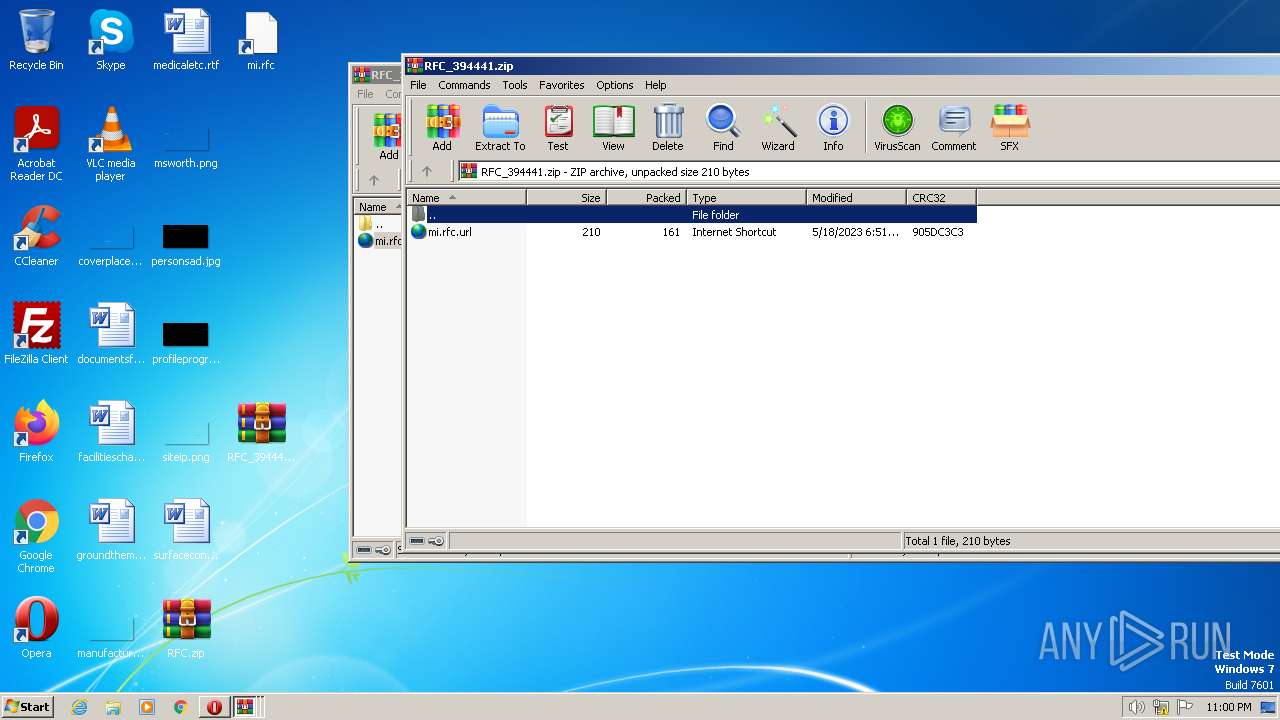Select the CCleaner desktop icon
The width and height of the screenshot is (1280, 720).
click(36, 237)
